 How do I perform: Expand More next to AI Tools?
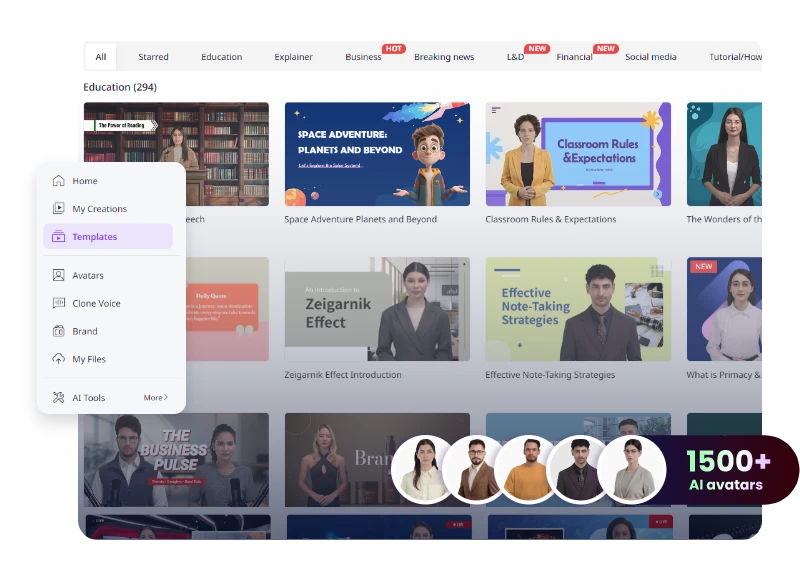[x=155, y=397]
